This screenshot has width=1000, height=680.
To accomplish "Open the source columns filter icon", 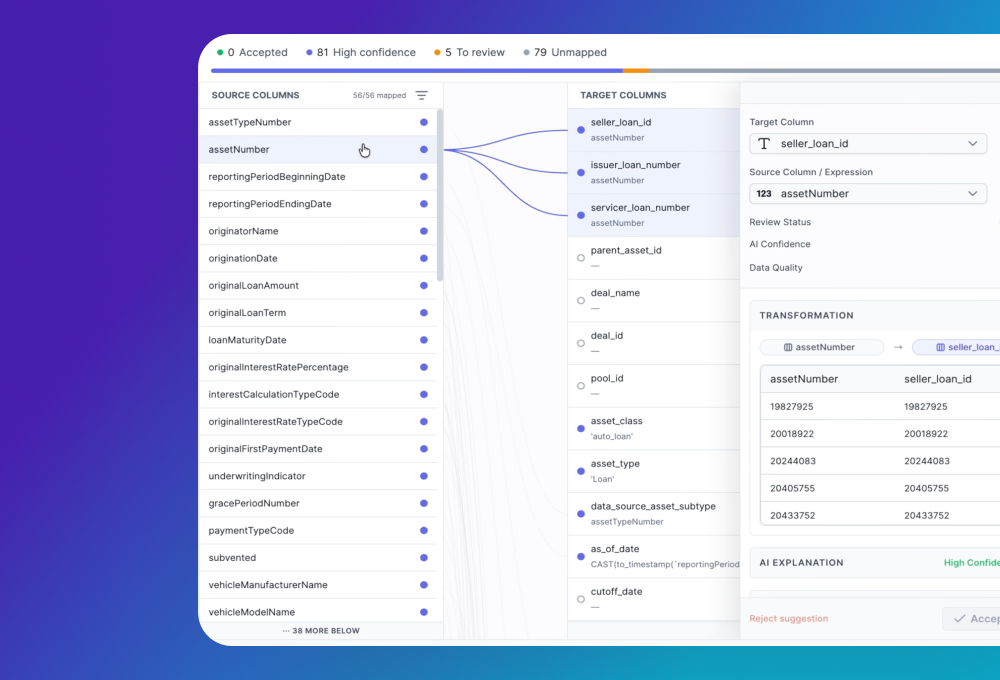I will (422, 95).
